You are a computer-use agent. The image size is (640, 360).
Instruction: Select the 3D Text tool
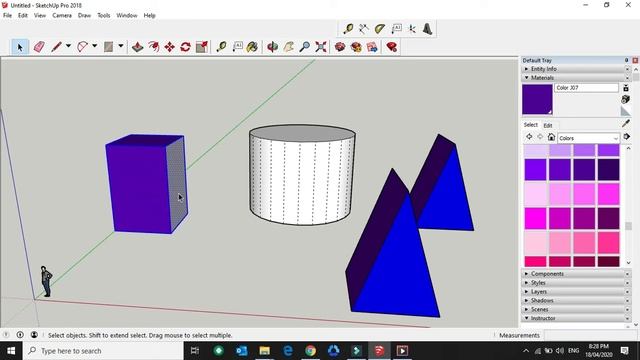[x=427, y=29]
